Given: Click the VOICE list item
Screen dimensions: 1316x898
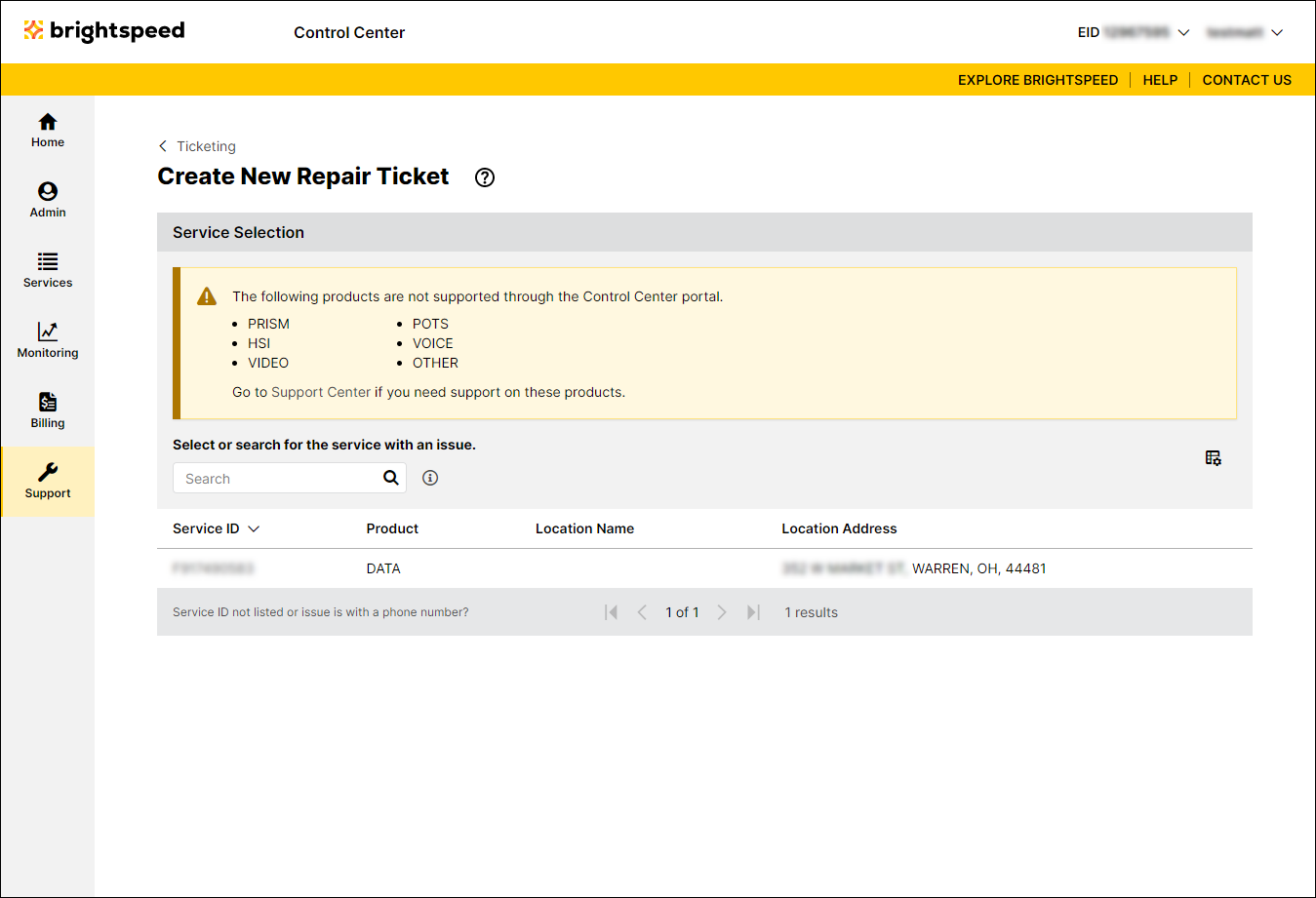Looking at the screenshot, I should point(433,343).
